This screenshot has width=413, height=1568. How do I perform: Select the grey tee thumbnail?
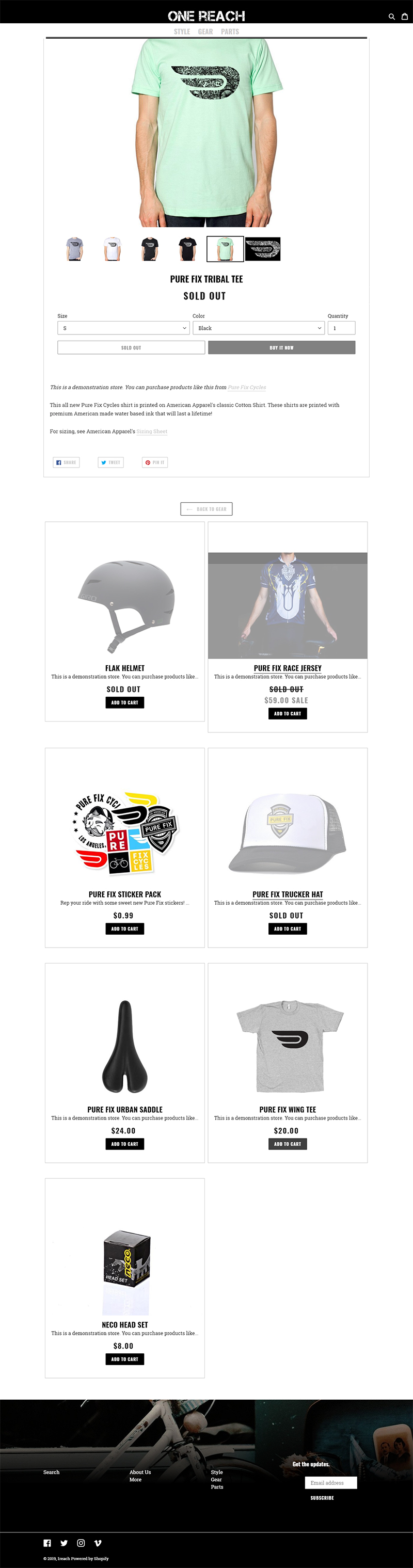tap(74, 249)
